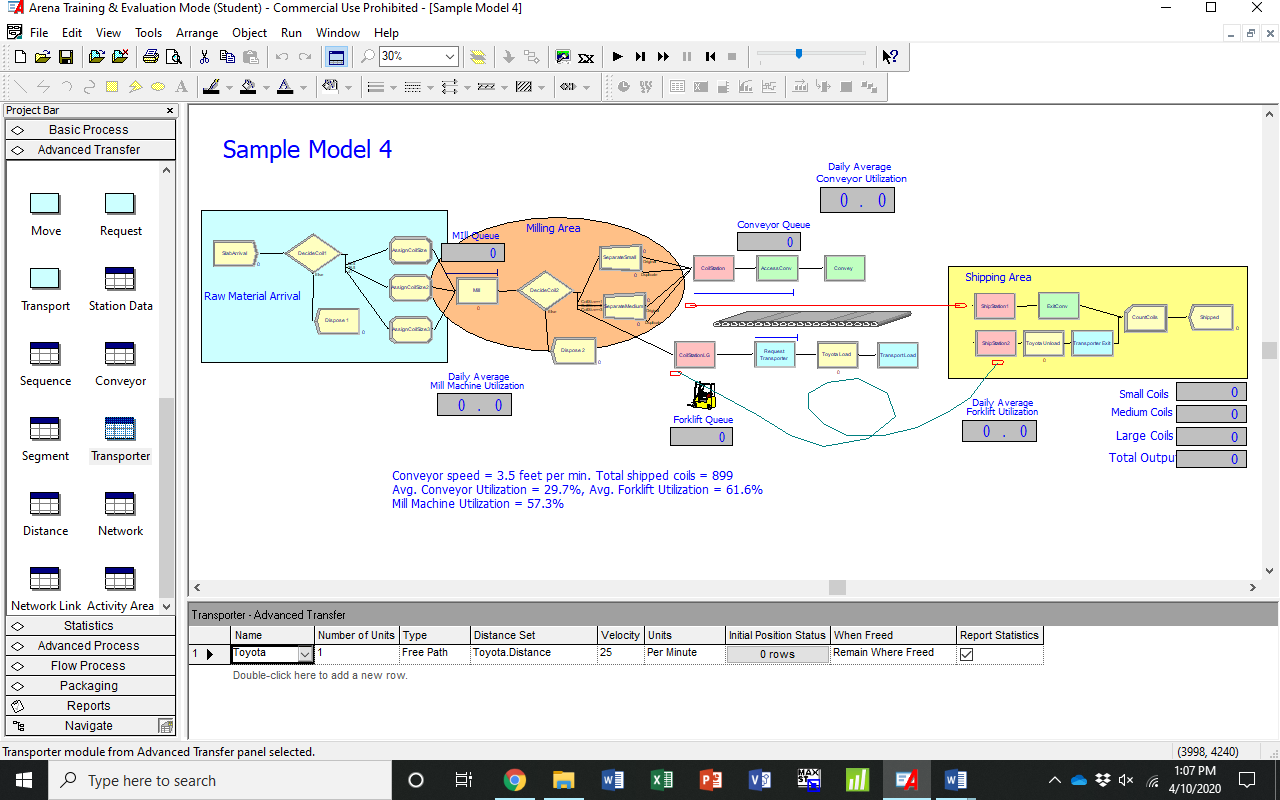
Task: Open Chrome from the Windows taskbar
Action: (515, 780)
